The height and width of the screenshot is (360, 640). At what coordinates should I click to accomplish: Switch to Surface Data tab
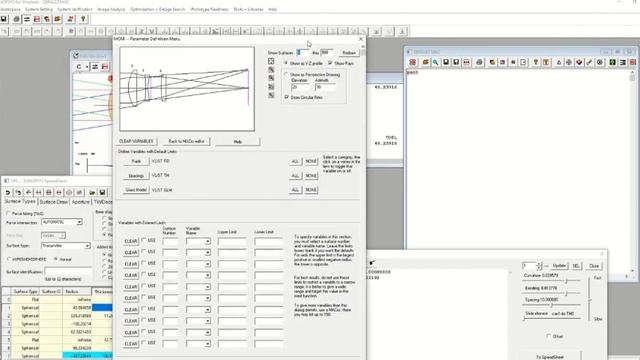pyautogui.click(x=53, y=202)
